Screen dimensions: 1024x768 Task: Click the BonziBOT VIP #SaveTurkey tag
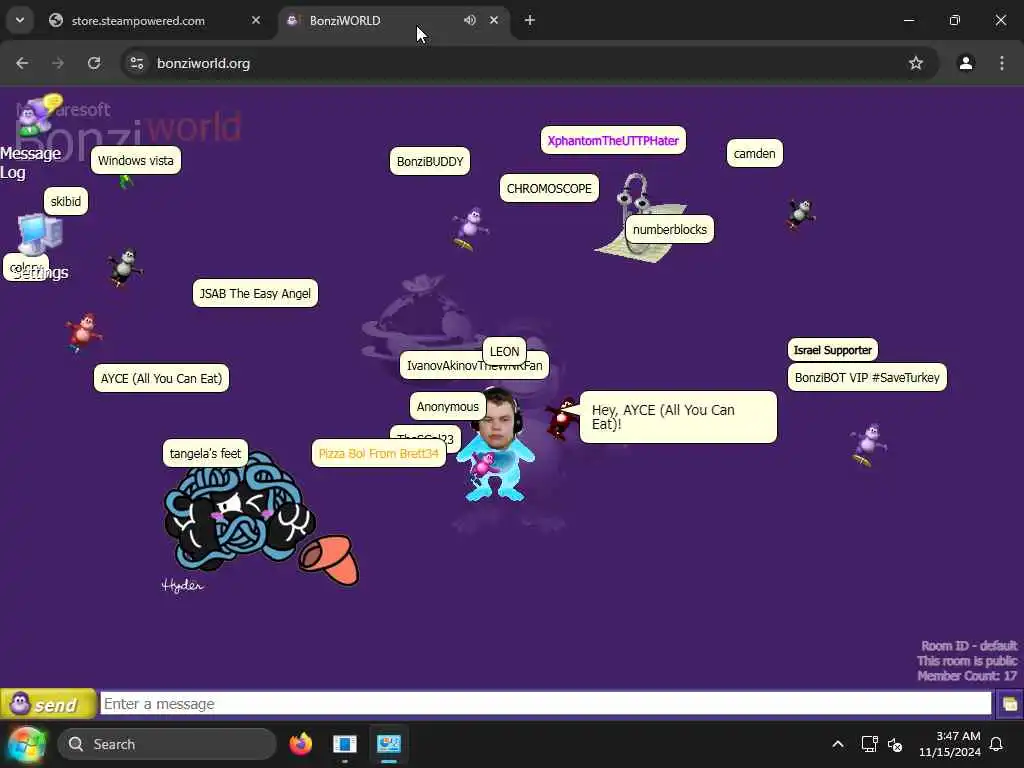click(867, 377)
